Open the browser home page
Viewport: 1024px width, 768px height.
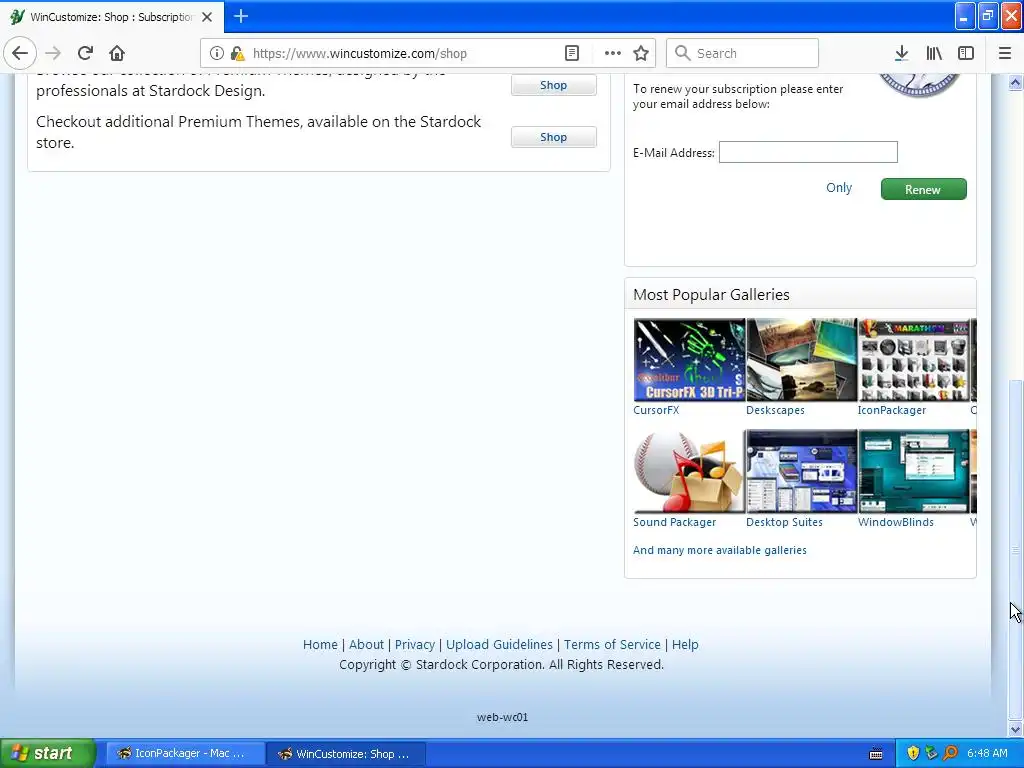[x=117, y=53]
